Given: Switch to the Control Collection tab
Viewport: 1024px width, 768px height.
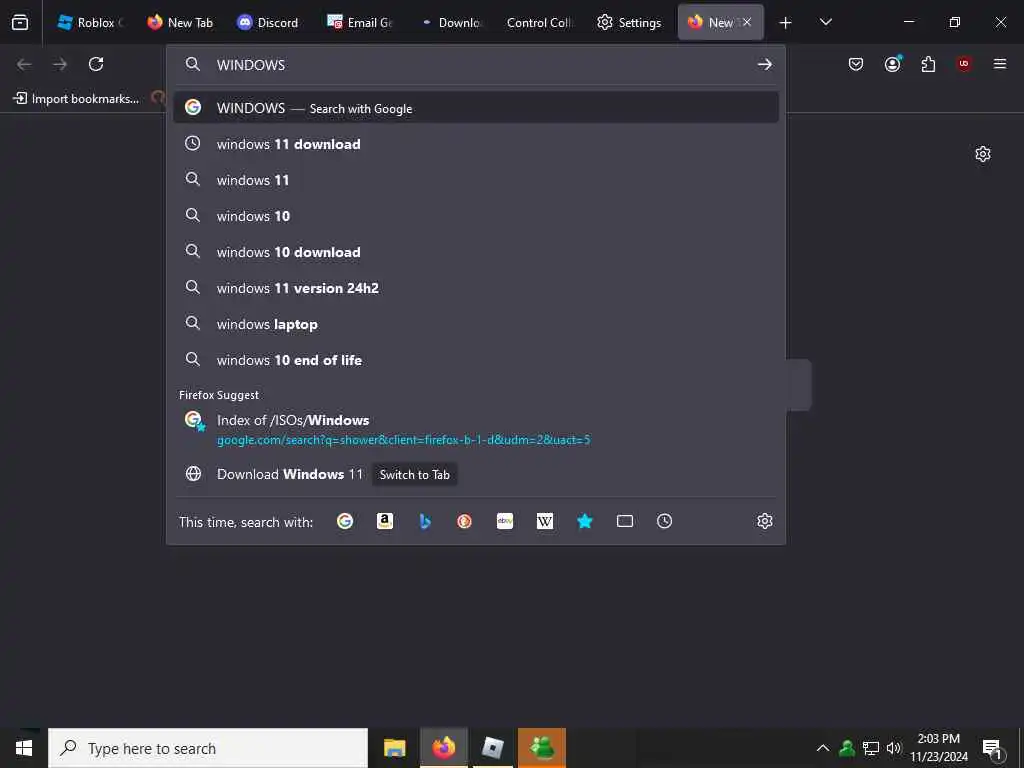Looking at the screenshot, I should [539, 22].
